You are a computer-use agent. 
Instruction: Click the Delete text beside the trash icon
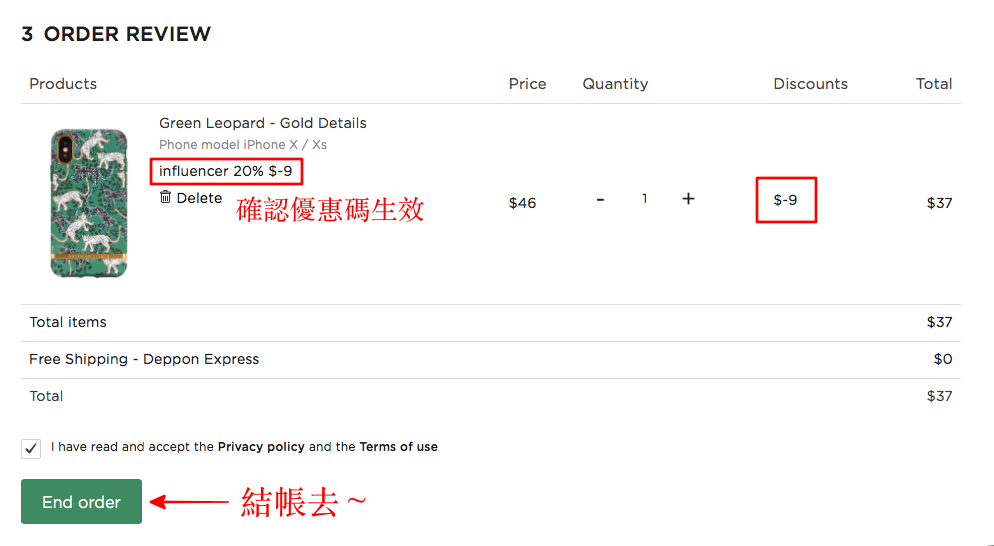coord(199,198)
